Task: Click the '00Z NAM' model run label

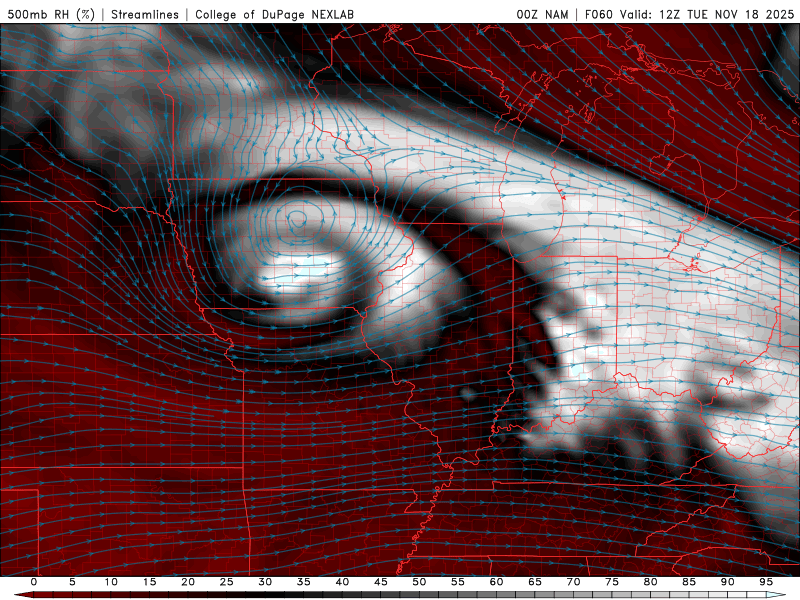Action: [x=542, y=14]
